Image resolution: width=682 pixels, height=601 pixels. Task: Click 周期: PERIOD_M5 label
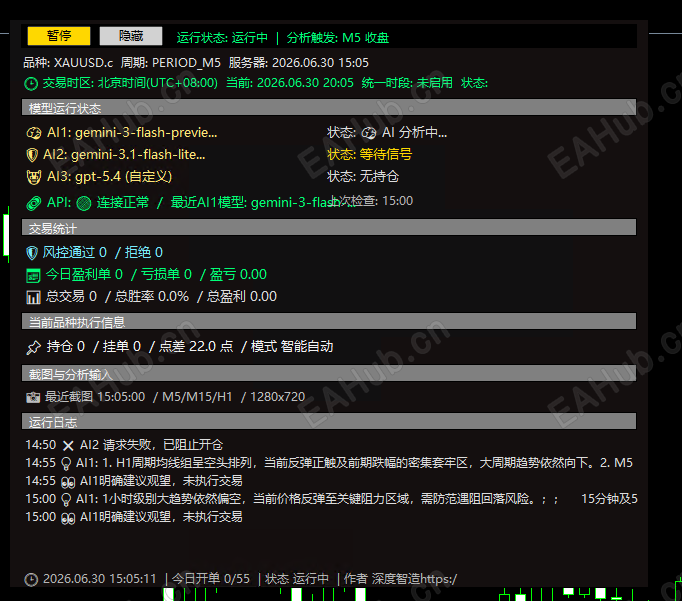pos(170,63)
